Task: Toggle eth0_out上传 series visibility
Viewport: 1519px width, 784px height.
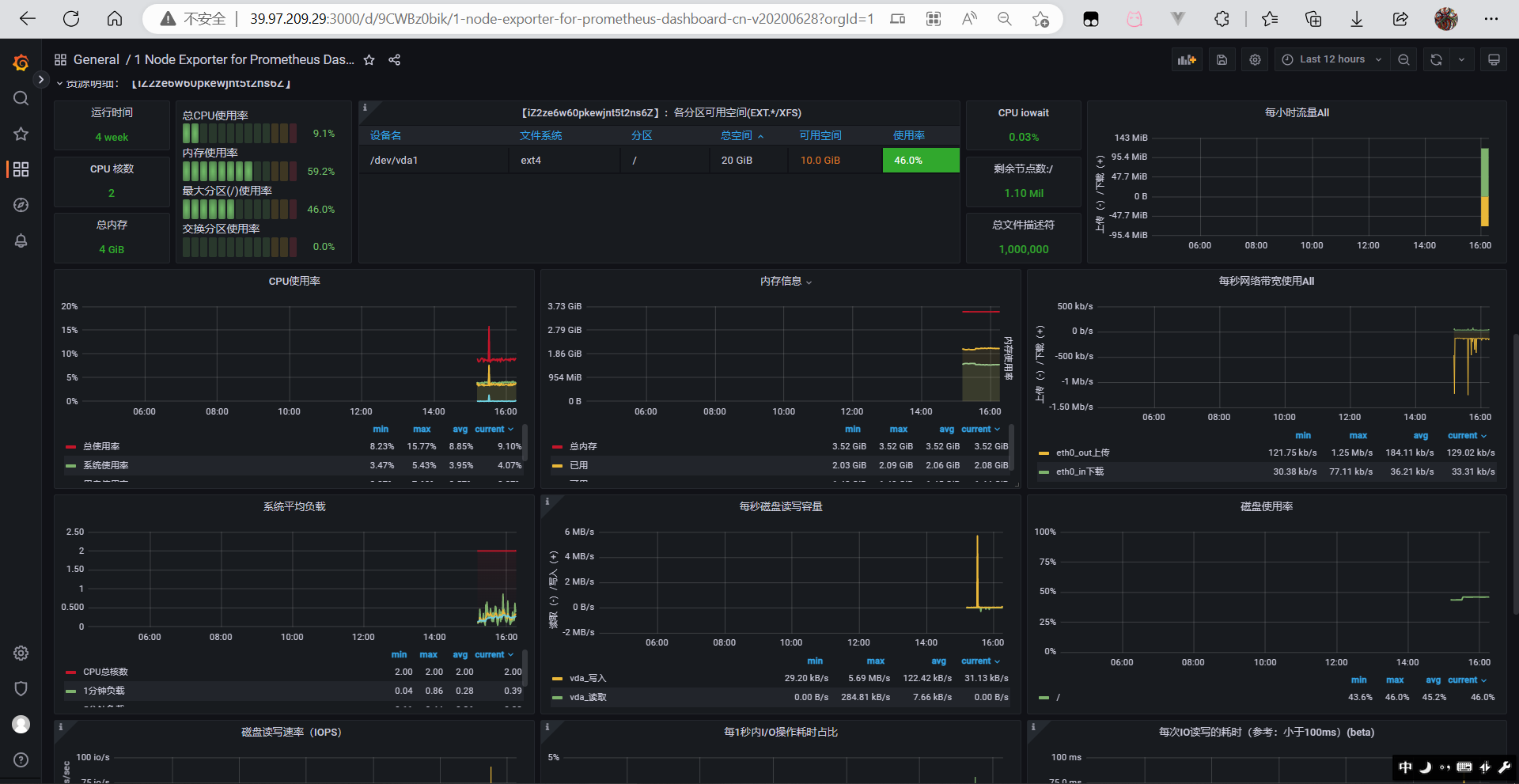Action: point(1082,453)
